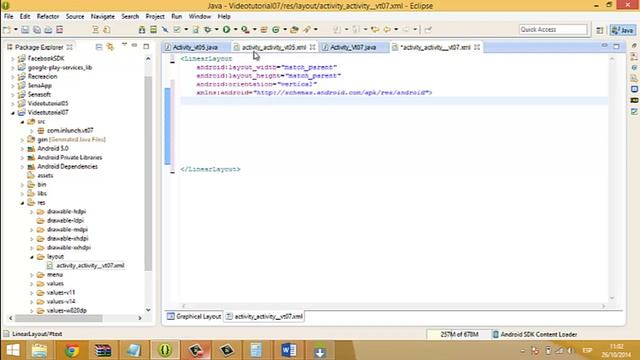Viewport: 640px width, 360px height.
Task: Select the activity_activity__vt07.xml source bottom tab
Action: coord(264,316)
